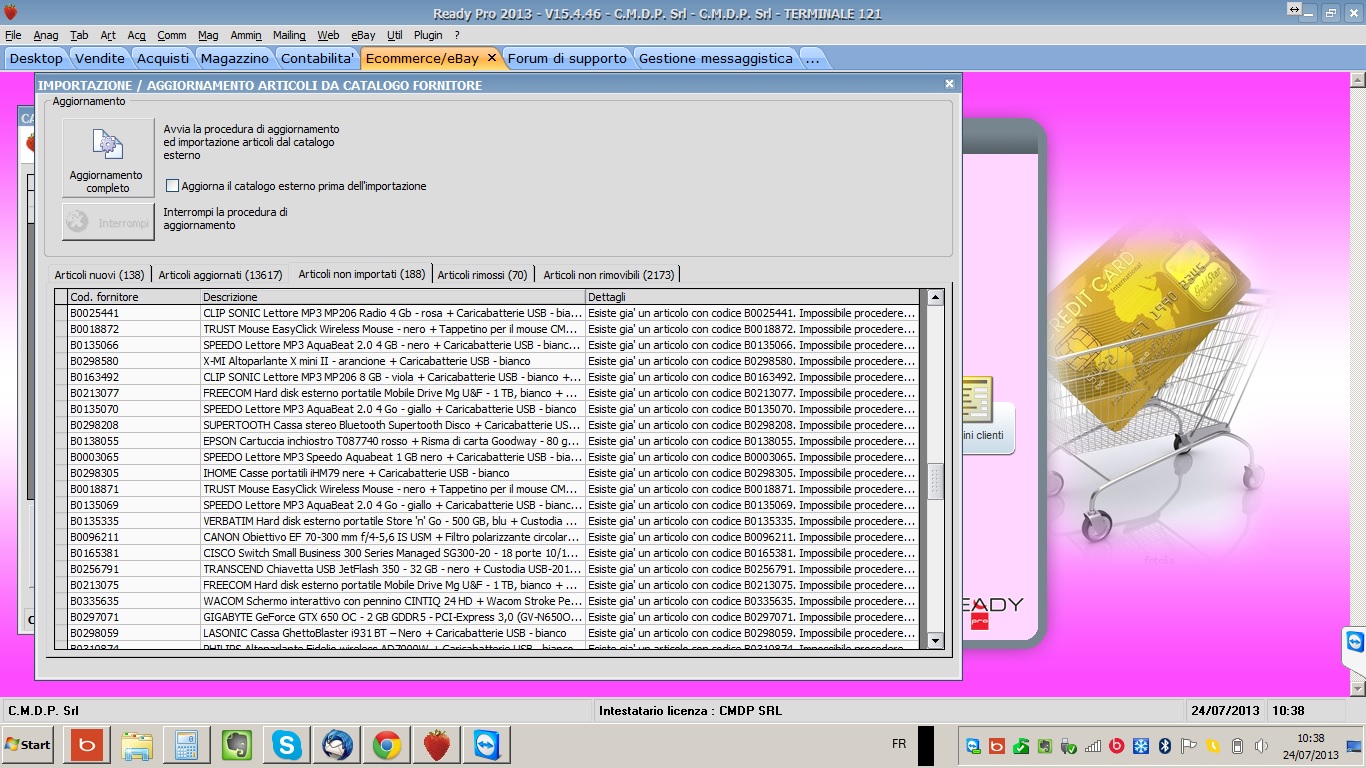Click green checkmark tray icon
Viewport: 1366px width, 768px height.
click(x=1021, y=746)
